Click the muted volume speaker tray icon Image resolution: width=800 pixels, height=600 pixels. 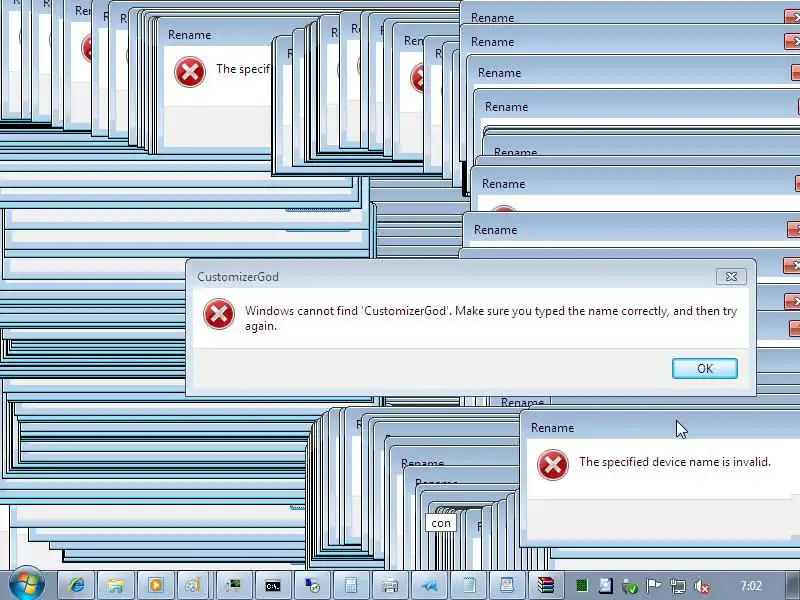click(702, 586)
